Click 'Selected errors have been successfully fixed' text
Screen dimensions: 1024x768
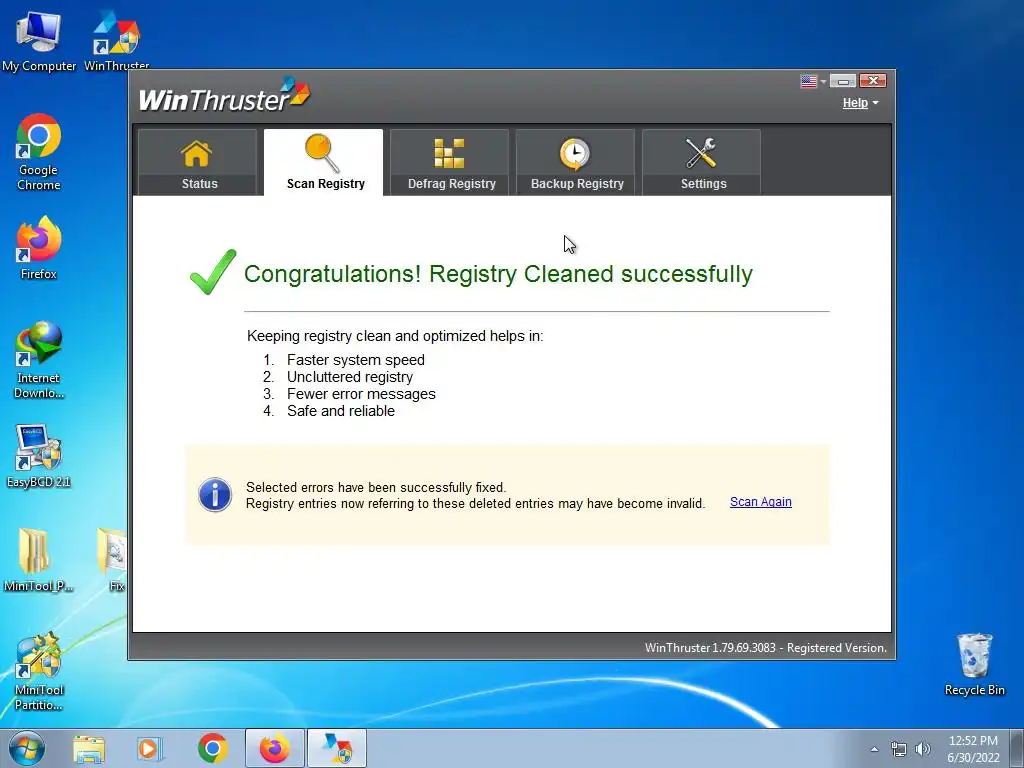(376, 487)
